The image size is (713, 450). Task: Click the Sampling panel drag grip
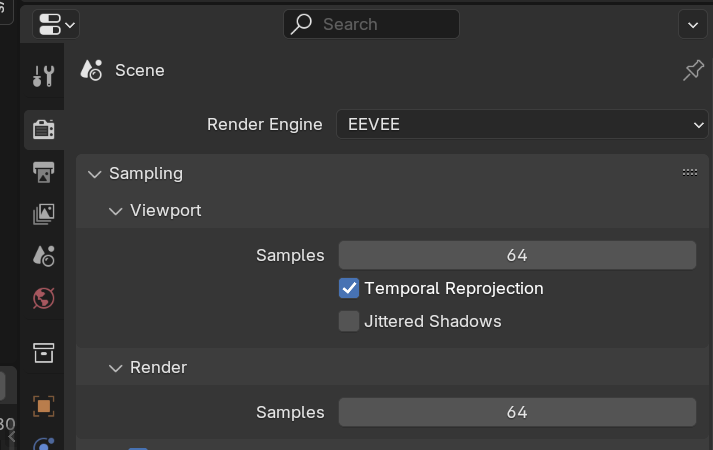[690, 173]
